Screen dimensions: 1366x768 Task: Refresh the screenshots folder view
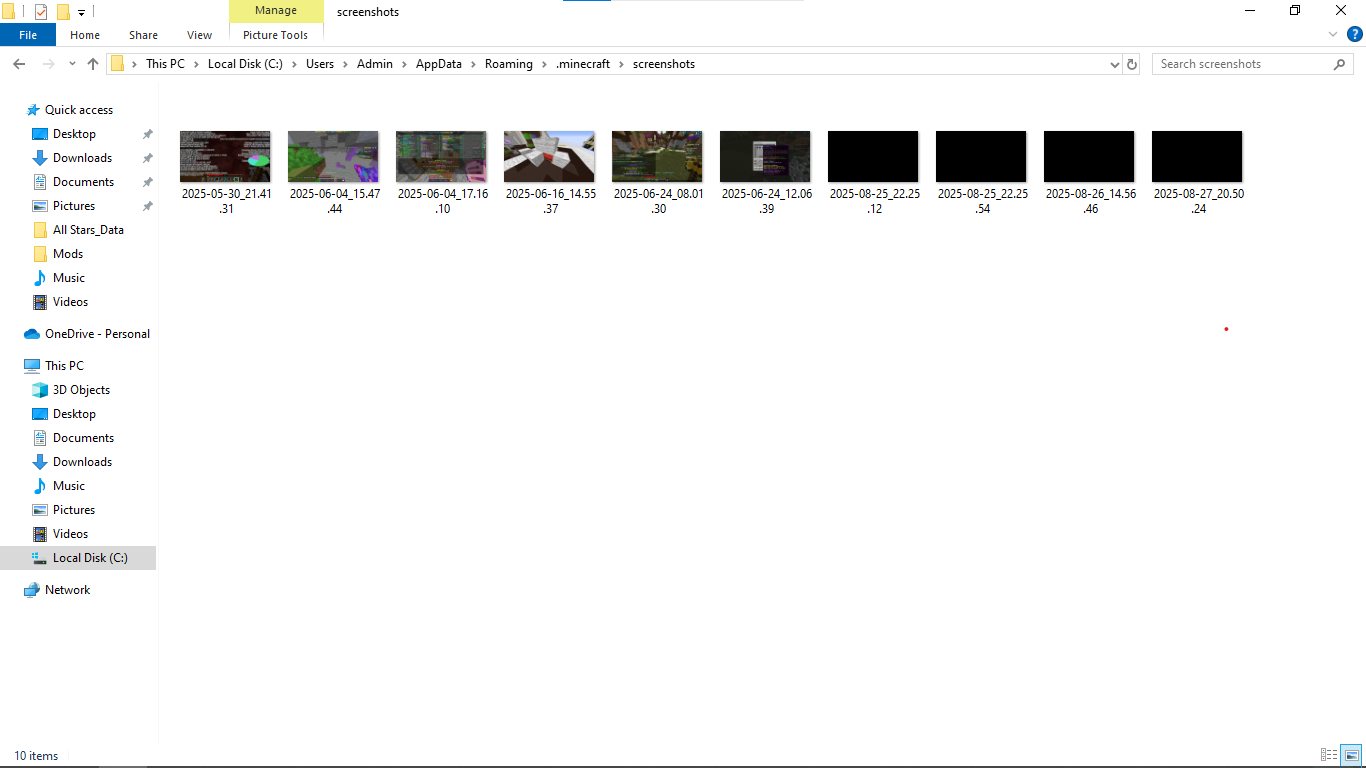pos(1132,64)
